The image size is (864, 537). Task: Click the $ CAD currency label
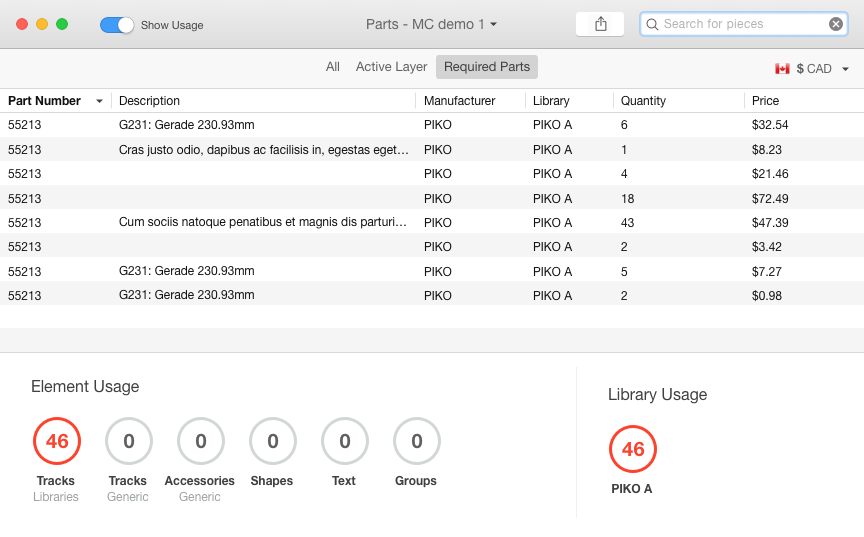pyautogui.click(x=814, y=69)
